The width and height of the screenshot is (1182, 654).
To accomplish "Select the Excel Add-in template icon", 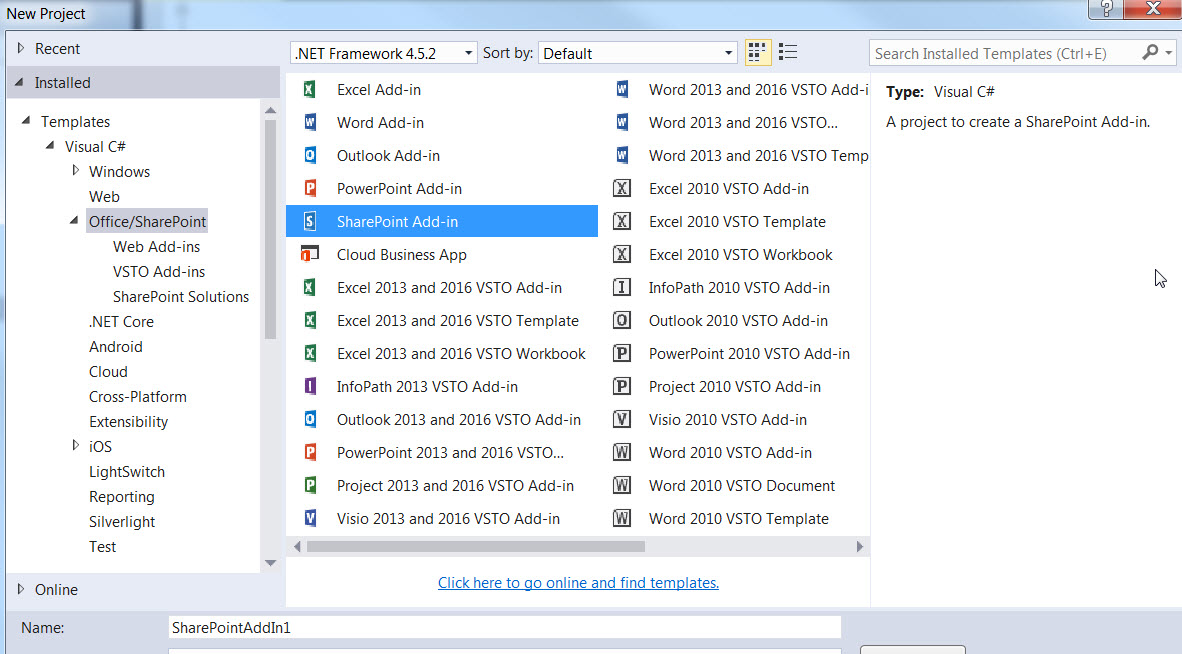I will tap(310, 90).
